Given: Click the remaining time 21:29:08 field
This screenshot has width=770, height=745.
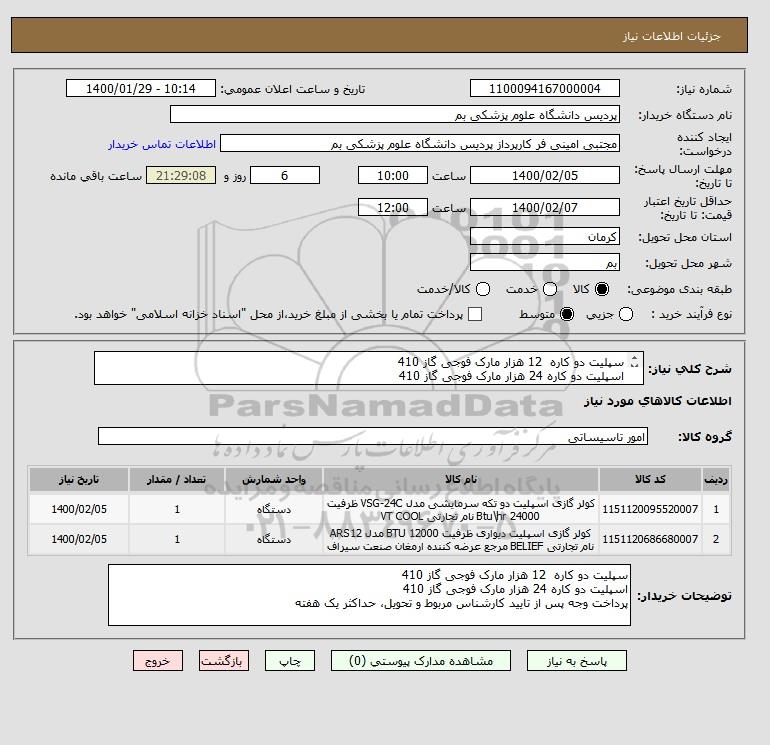Looking at the screenshot, I should click(x=181, y=175).
